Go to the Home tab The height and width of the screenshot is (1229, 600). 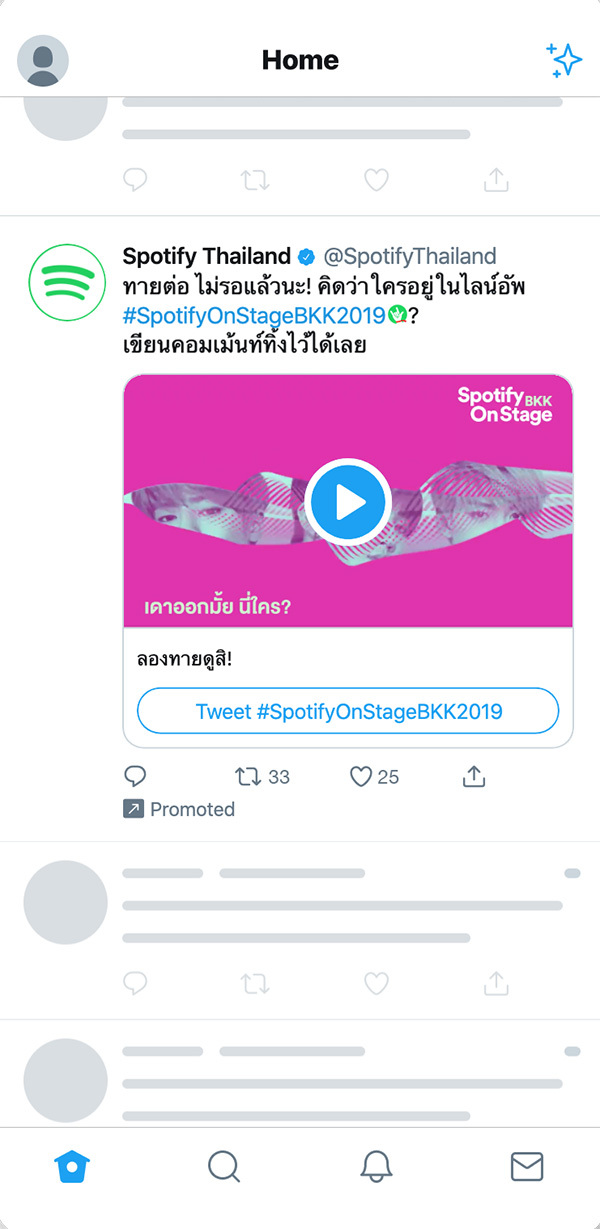[x=72, y=1166]
